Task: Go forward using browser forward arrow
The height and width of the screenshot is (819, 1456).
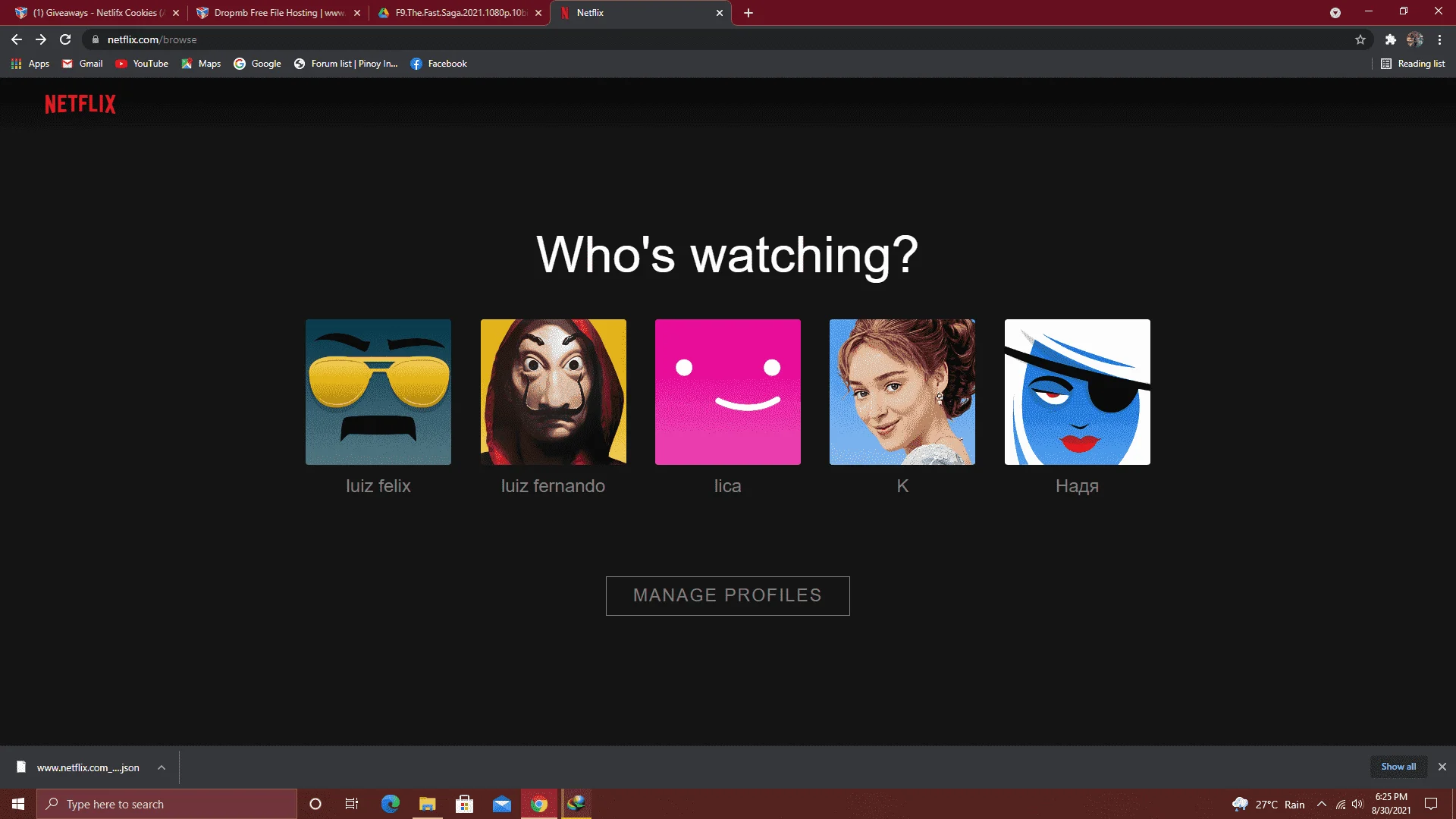Action: (x=41, y=39)
